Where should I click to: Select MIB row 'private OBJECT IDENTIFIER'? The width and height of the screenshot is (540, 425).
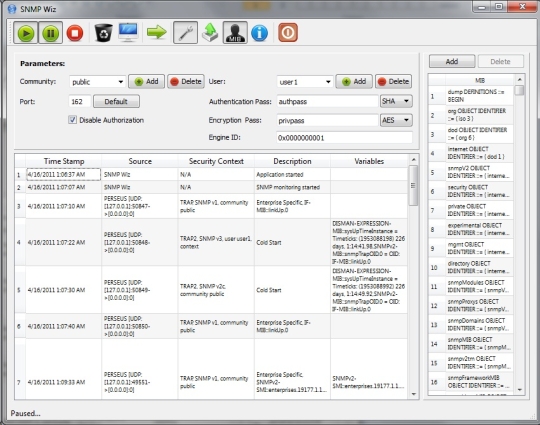479,210
